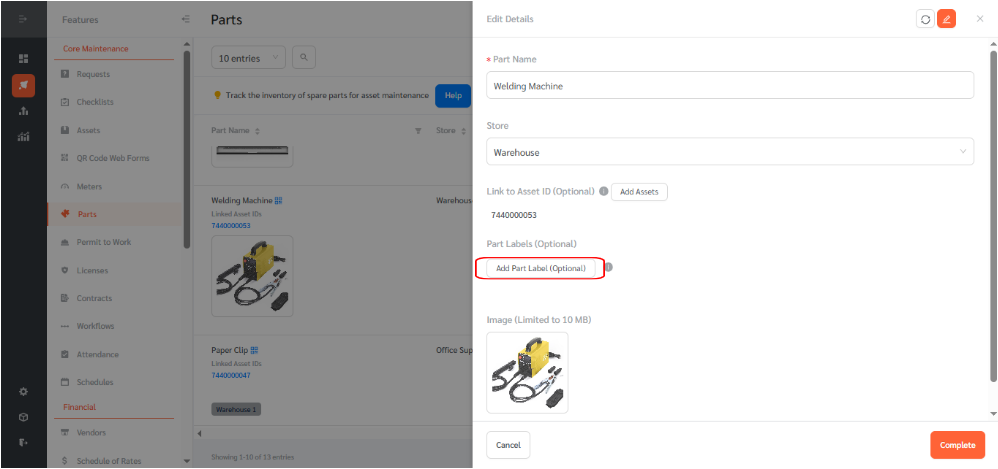The height and width of the screenshot is (469, 998).
Task: Click the orange pencil edit icon
Action: click(x=946, y=19)
